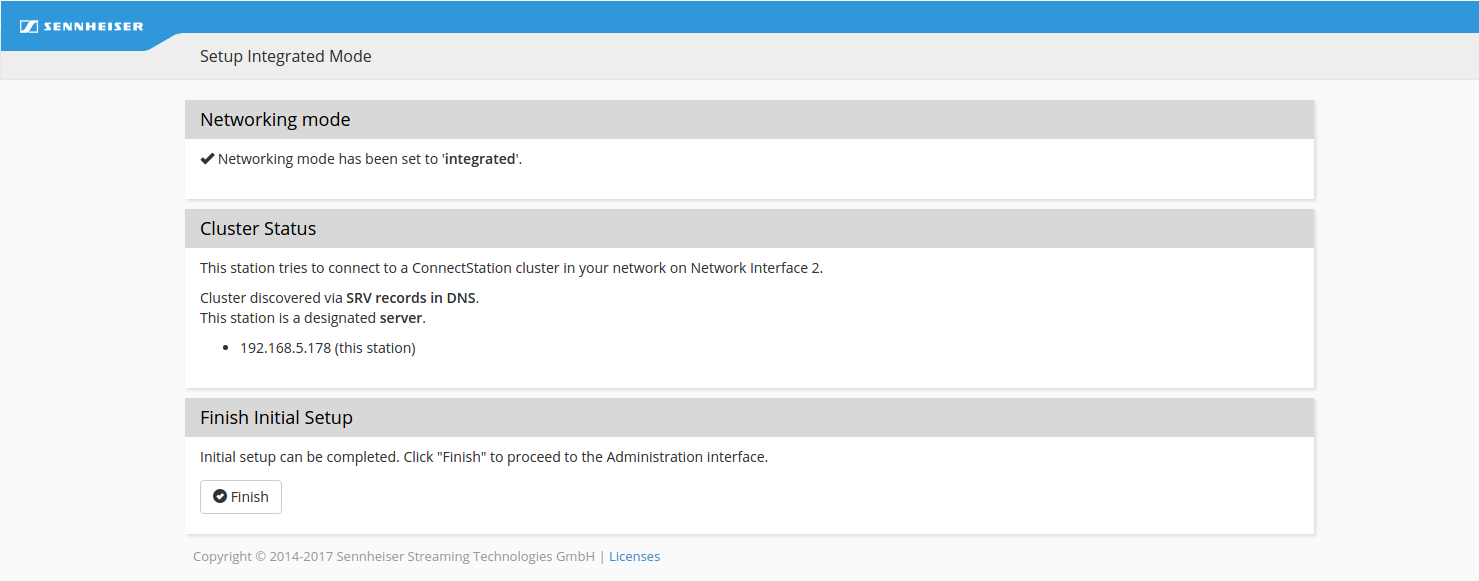Click the SENNHEISER wordmark text
The height and width of the screenshot is (581, 1479).
(x=93, y=27)
